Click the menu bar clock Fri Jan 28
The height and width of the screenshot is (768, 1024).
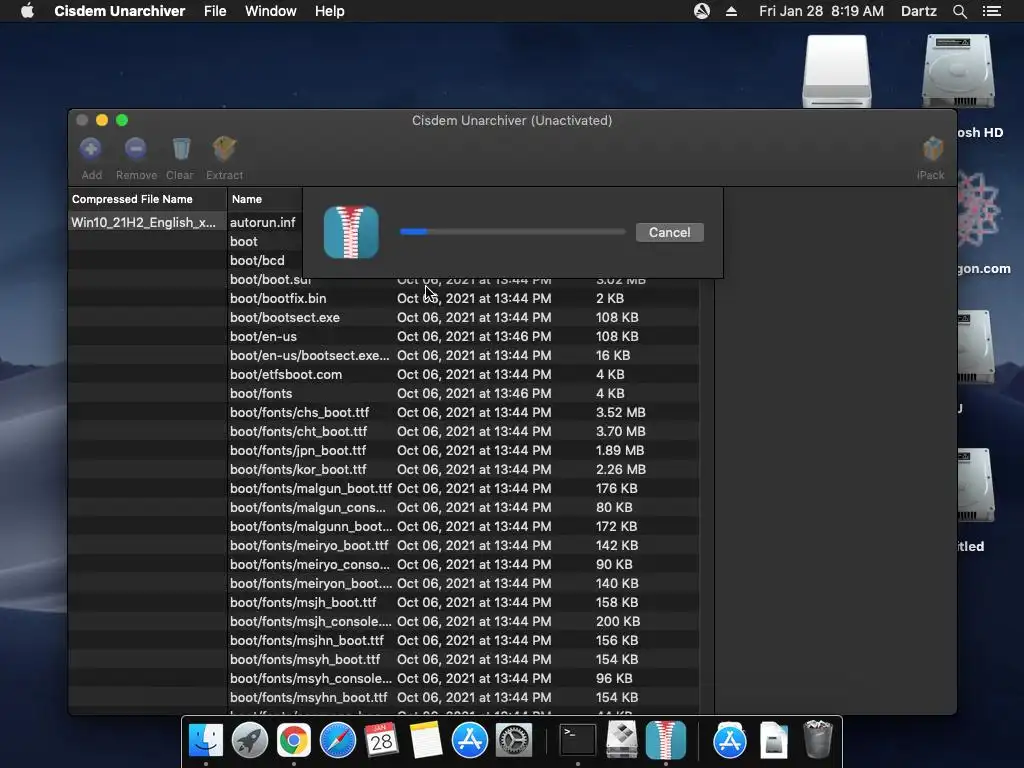[821, 11]
